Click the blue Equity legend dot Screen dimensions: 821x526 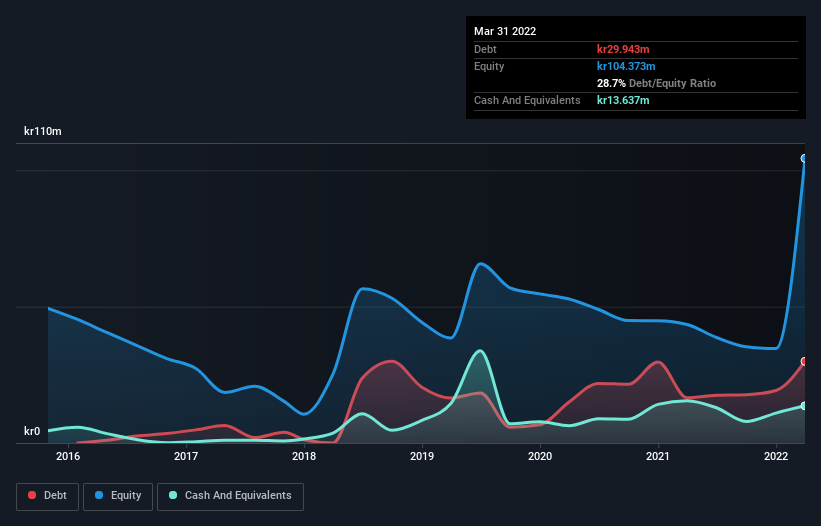(99, 495)
